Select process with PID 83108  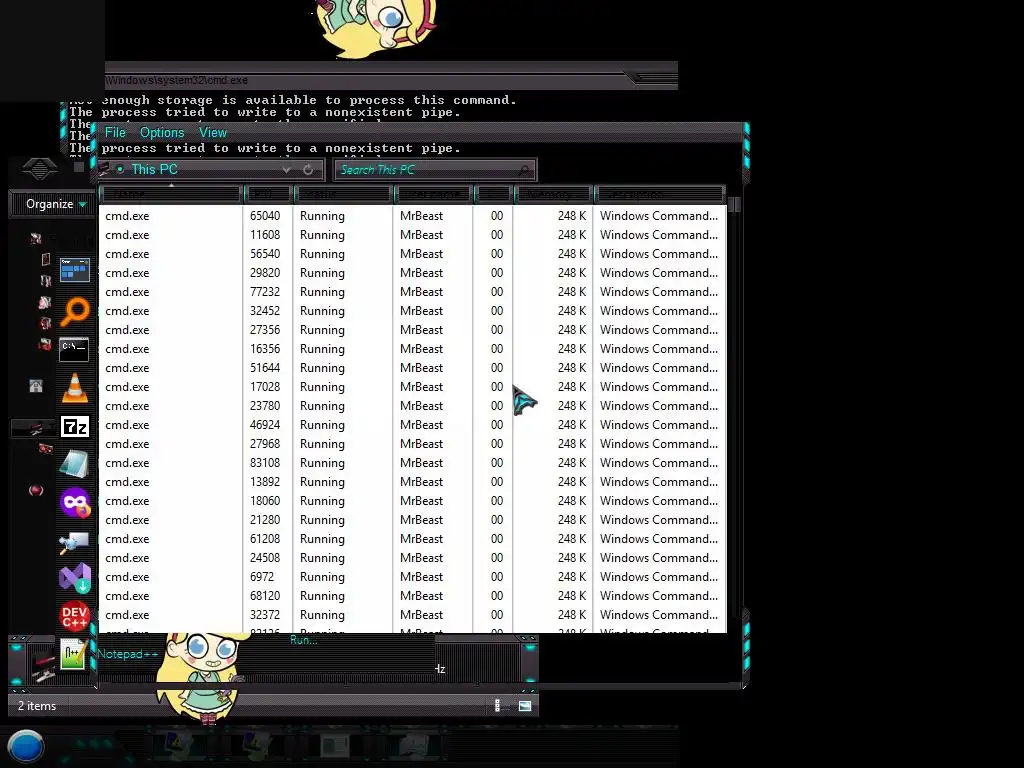pos(412,462)
